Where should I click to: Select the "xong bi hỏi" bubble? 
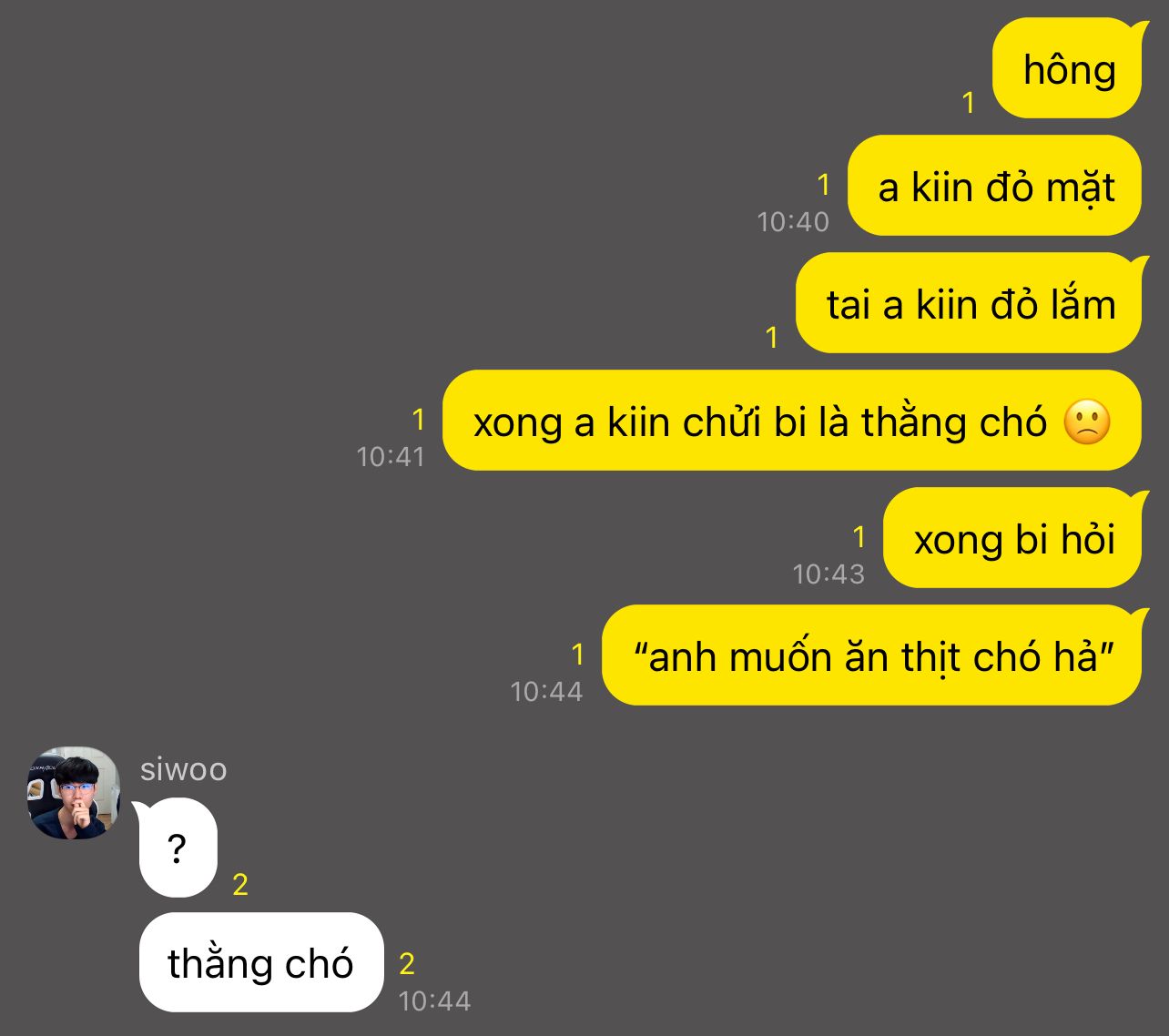pyautogui.click(x=1012, y=538)
